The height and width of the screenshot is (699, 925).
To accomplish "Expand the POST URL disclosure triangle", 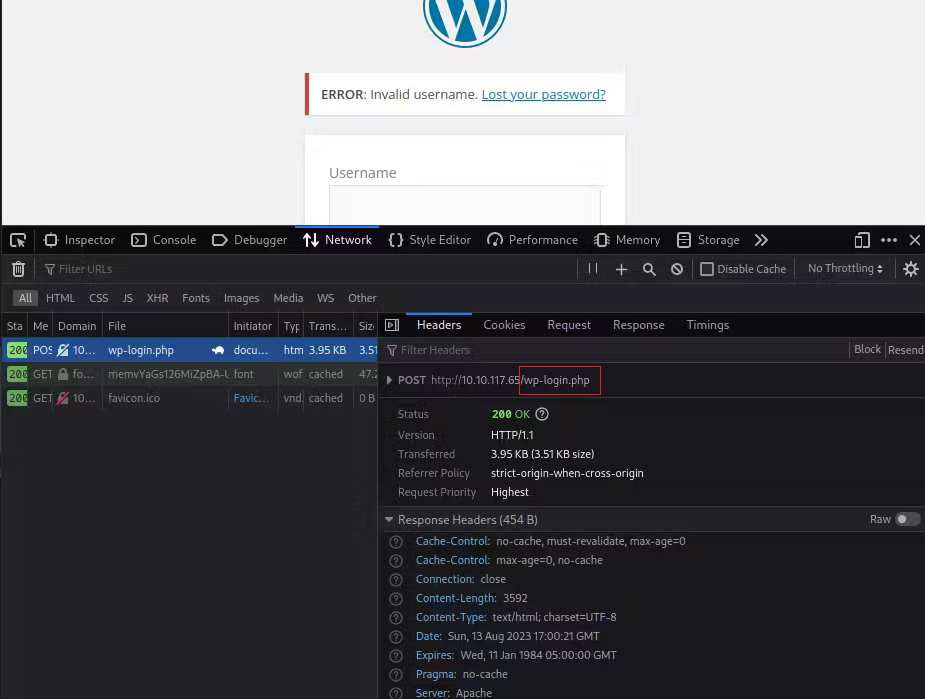I will tap(389, 380).
